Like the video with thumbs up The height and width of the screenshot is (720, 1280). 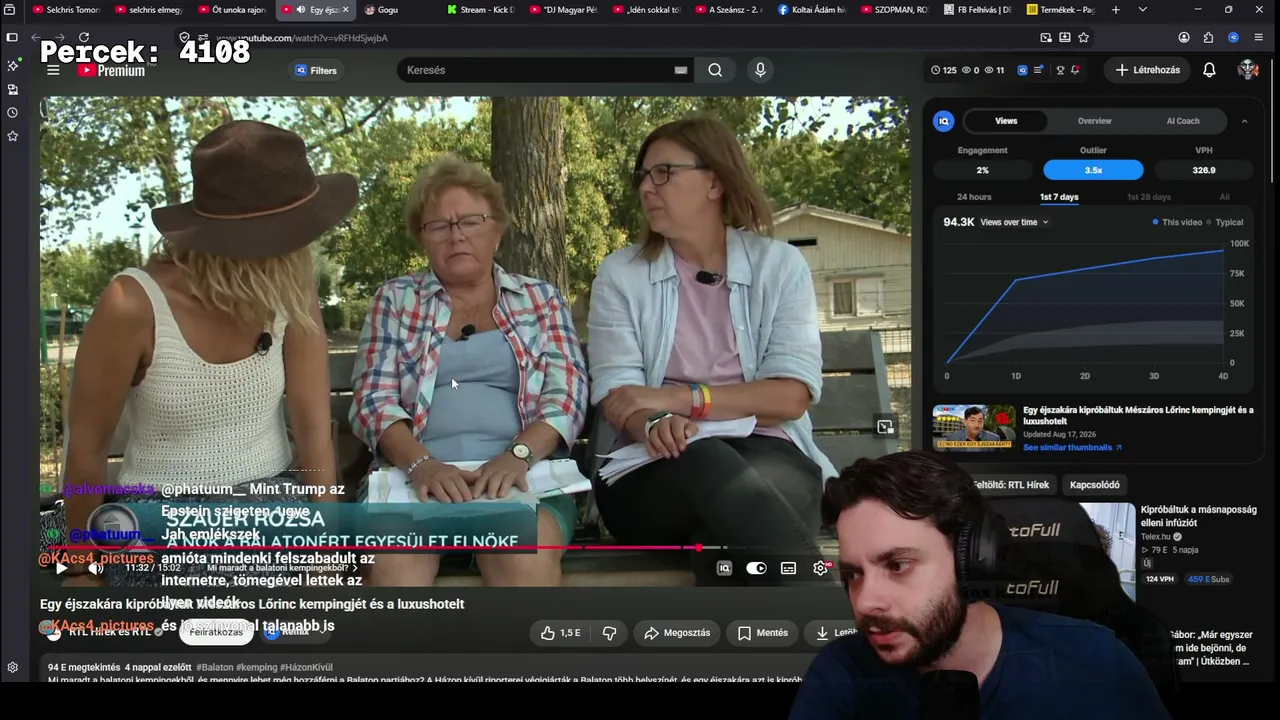(x=560, y=633)
